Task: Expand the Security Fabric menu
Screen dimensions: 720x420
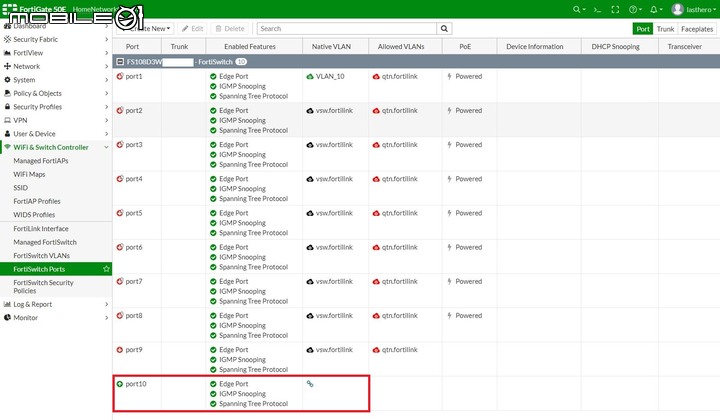Action: (x=107, y=39)
